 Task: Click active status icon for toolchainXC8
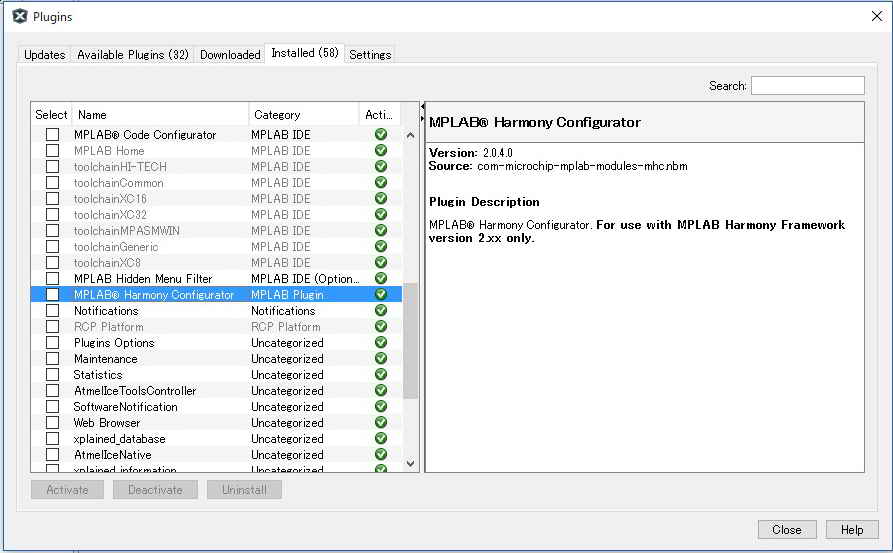pyautogui.click(x=381, y=262)
